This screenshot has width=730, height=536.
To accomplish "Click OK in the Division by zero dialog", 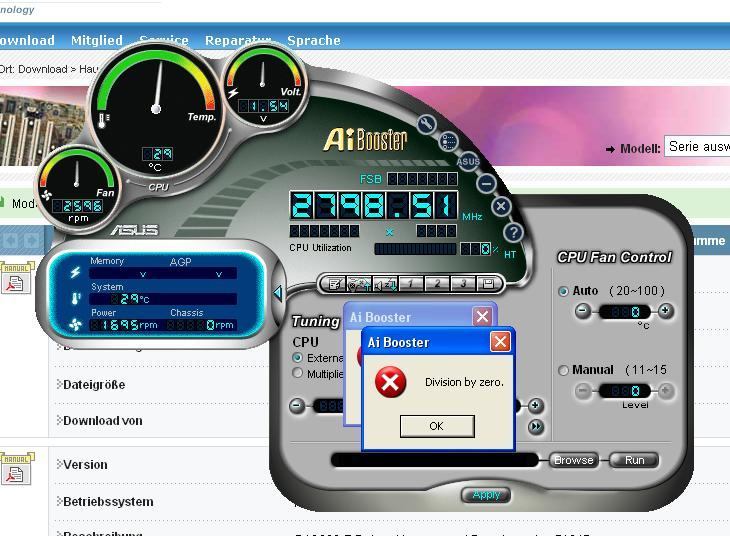I will 437,426.
